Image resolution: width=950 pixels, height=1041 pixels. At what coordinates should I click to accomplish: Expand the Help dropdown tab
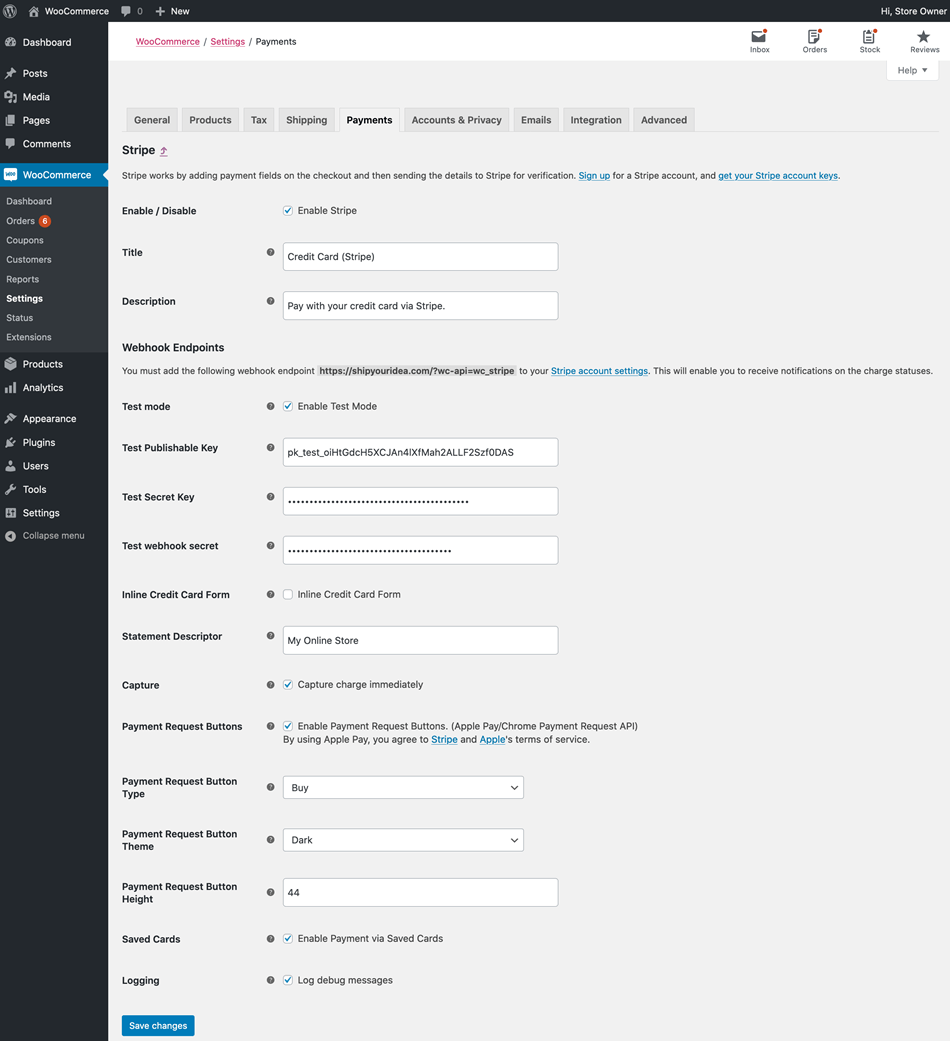(912, 70)
